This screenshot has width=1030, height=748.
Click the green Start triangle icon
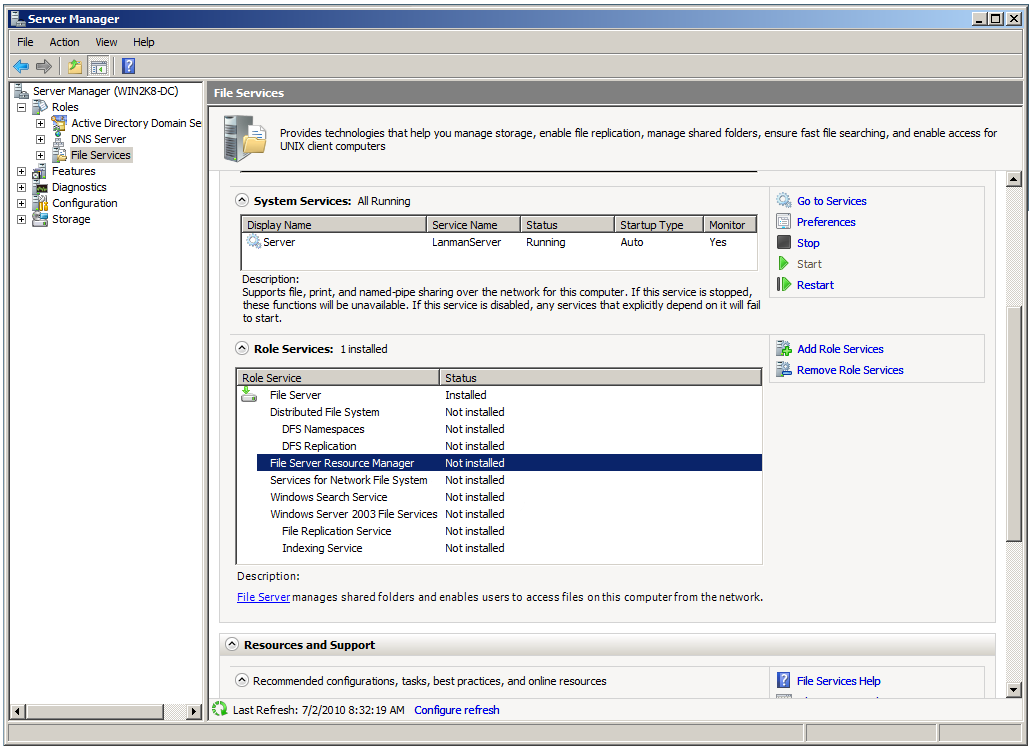(x=783, y=263)
